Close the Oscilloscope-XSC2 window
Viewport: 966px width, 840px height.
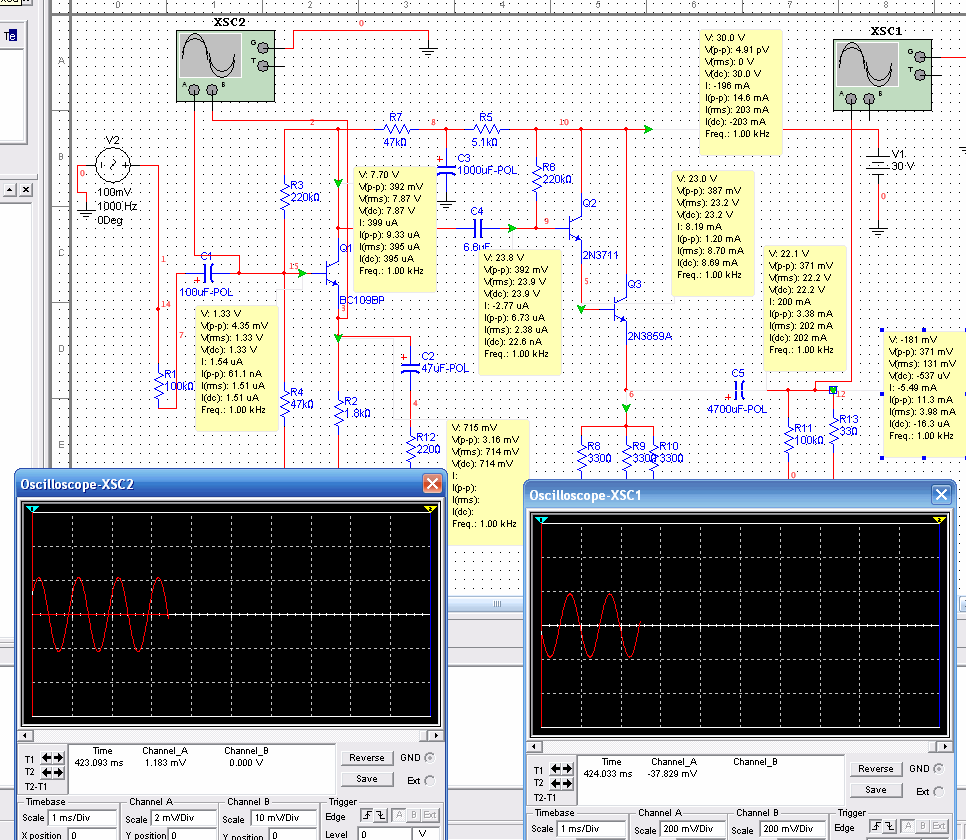pyautogui.click(x=432, y=484)
